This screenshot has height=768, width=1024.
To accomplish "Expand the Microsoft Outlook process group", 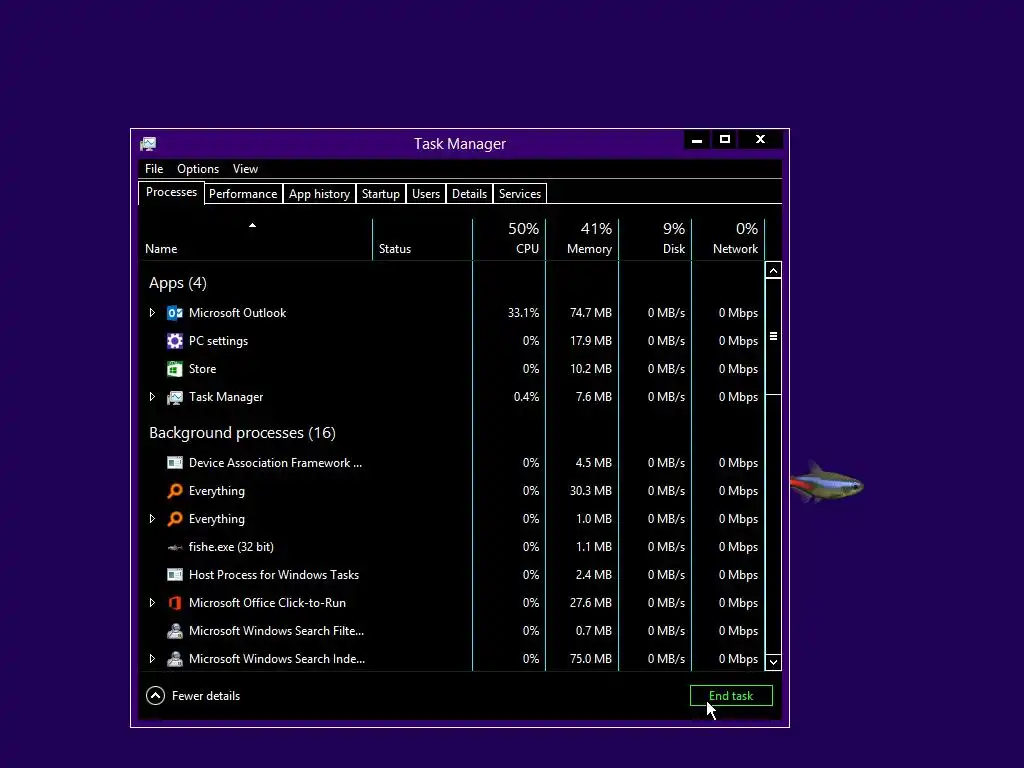I will click(152, 313).
